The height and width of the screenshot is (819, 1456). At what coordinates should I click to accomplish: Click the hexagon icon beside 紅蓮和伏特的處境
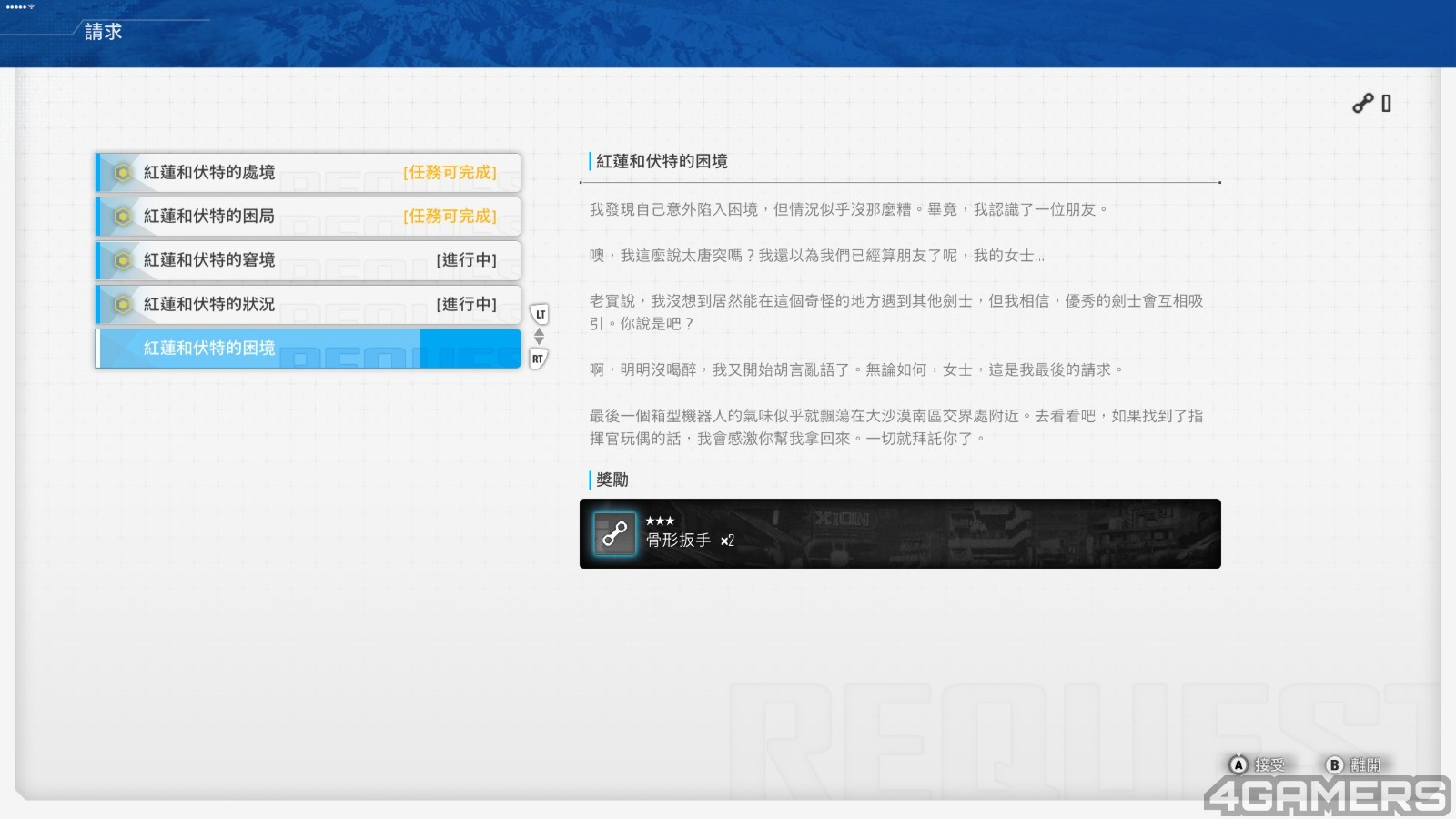[x=122, y=172]
